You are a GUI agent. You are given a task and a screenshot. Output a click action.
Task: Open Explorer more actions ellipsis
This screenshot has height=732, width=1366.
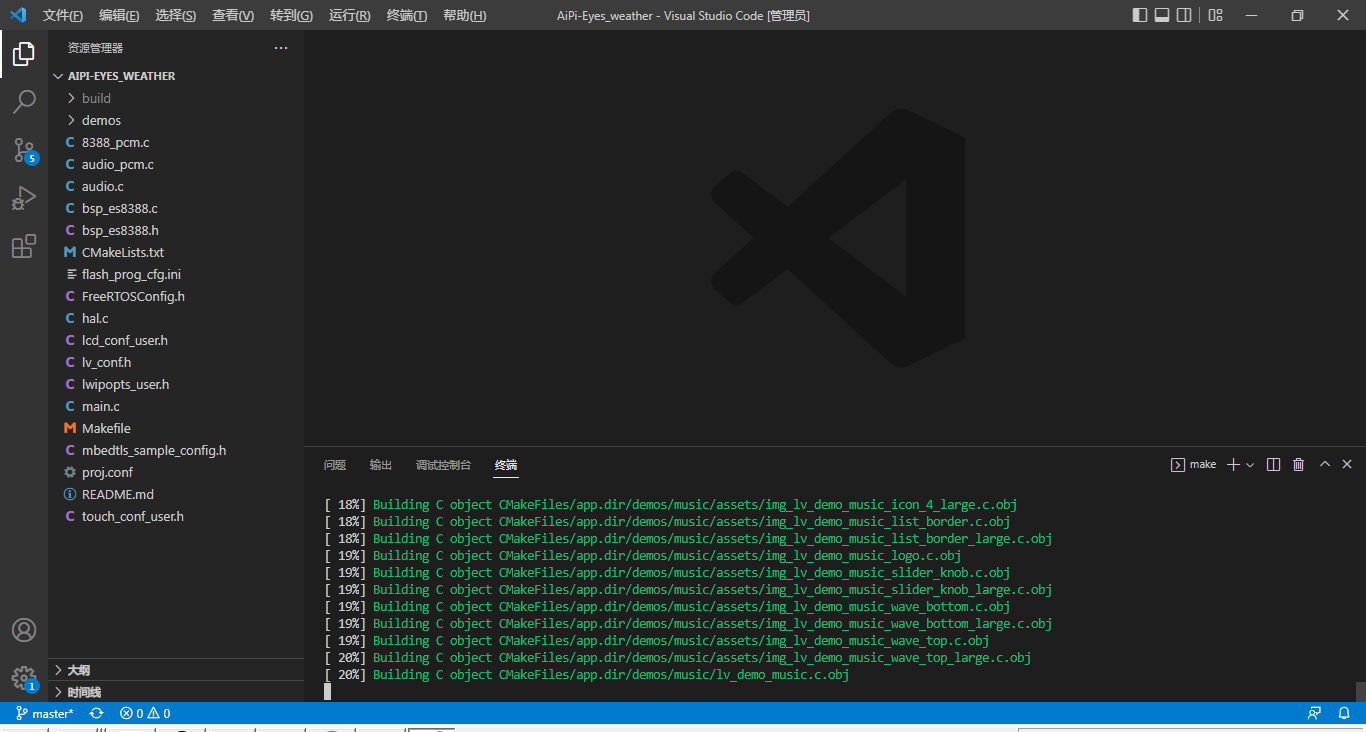(x=281, y=48)
